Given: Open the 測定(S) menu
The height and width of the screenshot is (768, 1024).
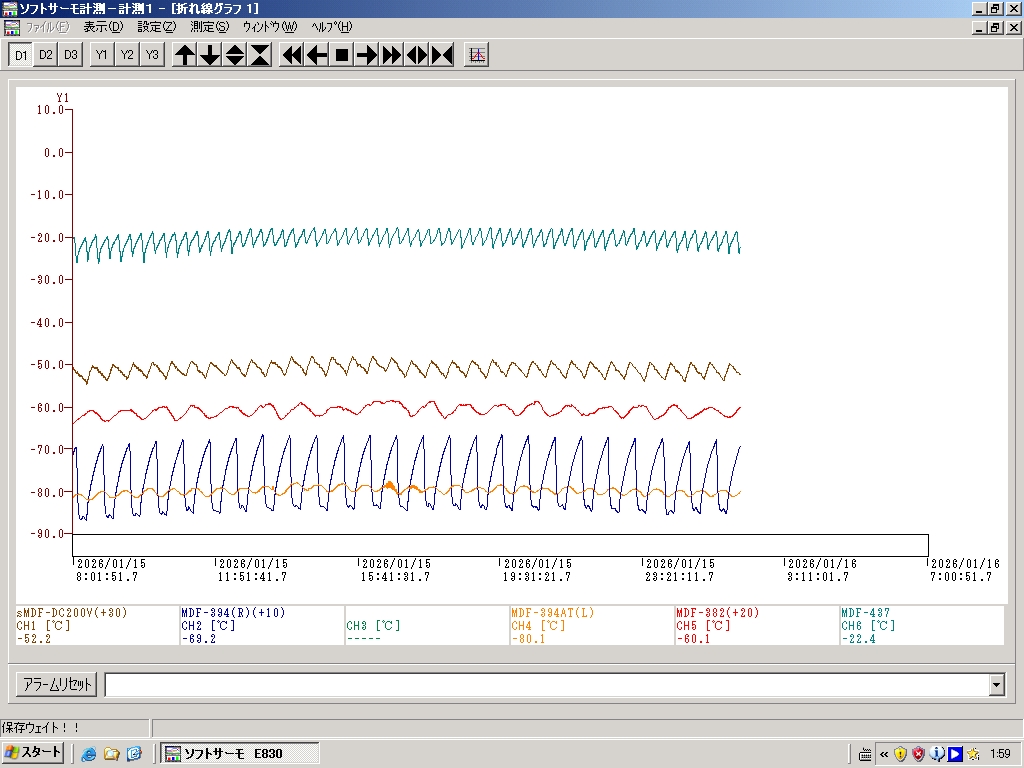Looking at the screenshot, I should [209, 27].
